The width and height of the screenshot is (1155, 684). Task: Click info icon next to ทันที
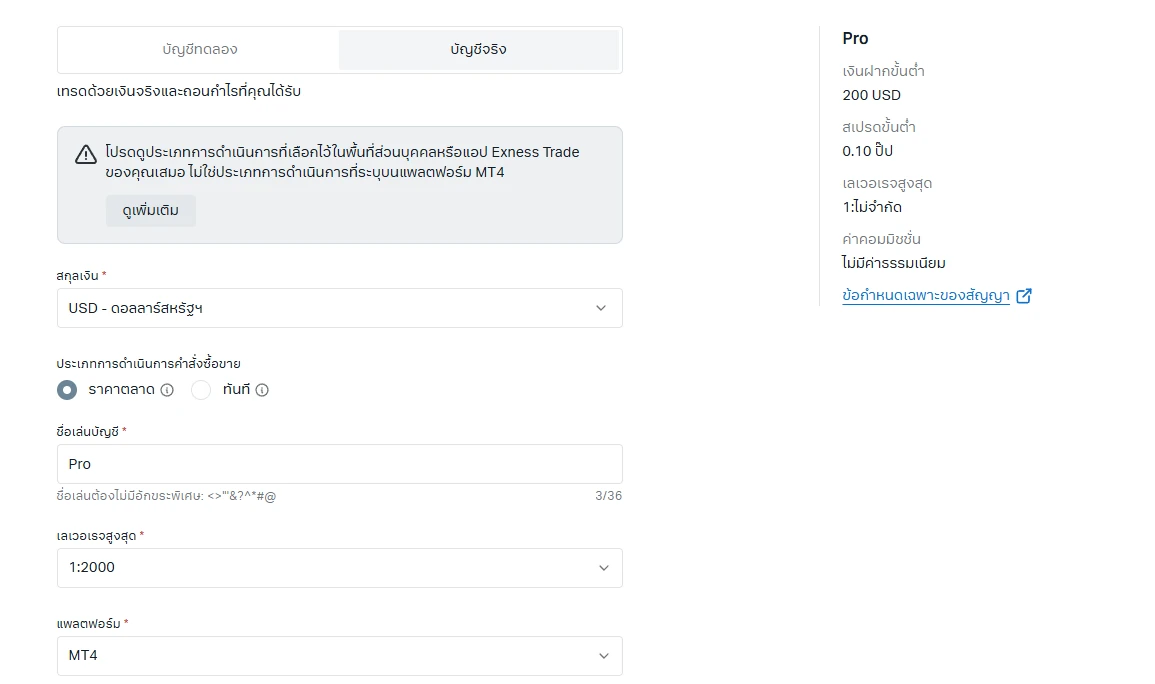pos(262,390)
